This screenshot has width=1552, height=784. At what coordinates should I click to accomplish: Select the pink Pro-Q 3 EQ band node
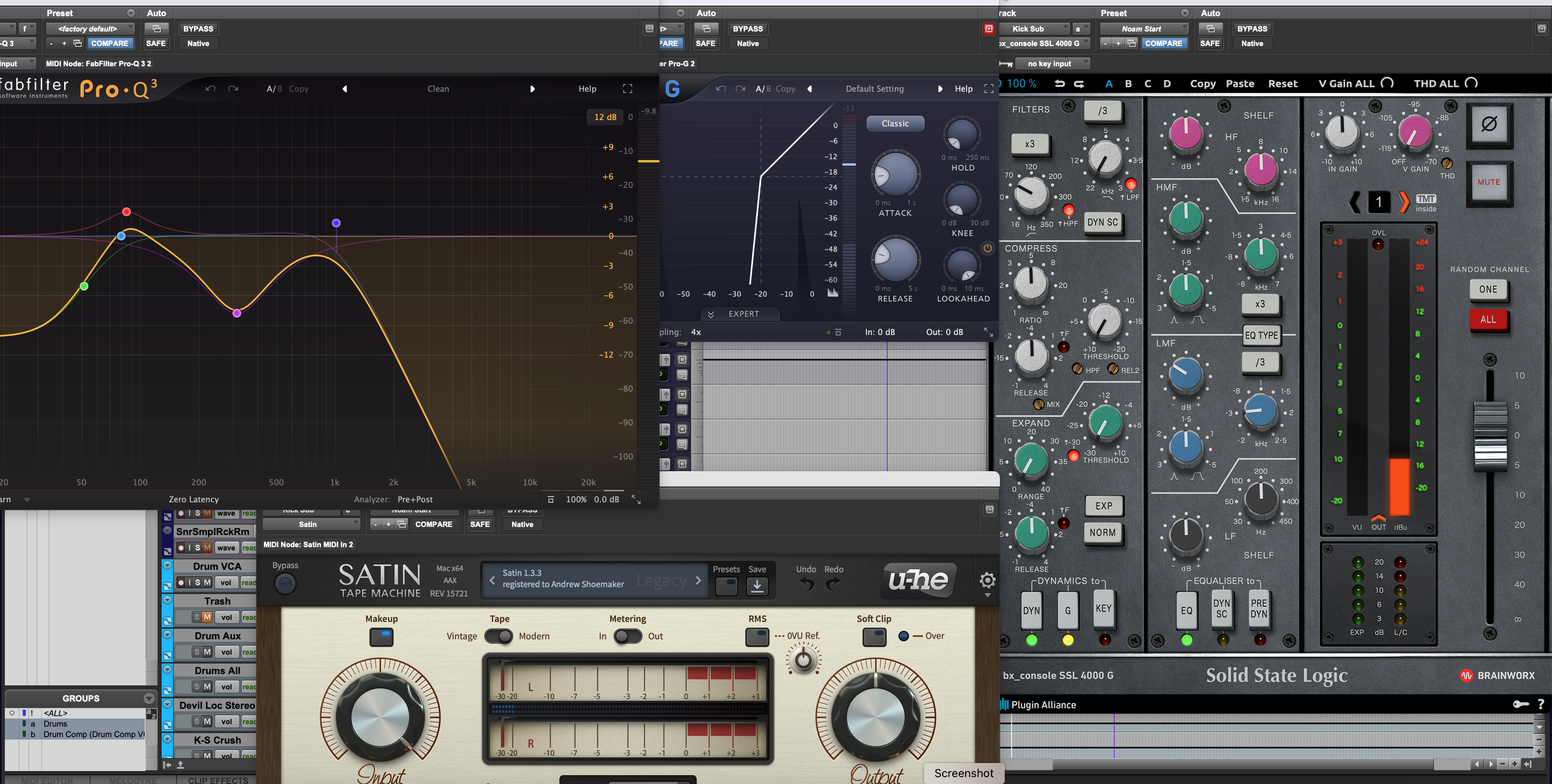tap(237, 313)
